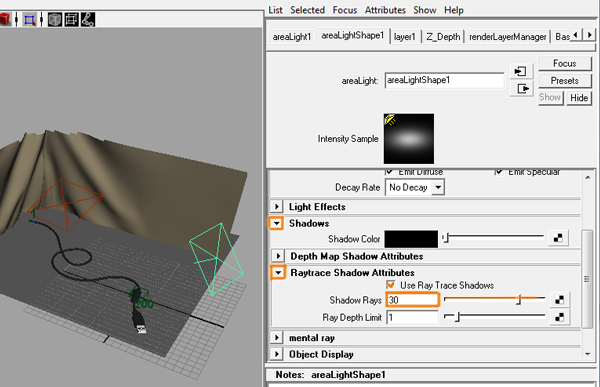Click map button beside Ray Depth Limit
Viewport: 600px width, 387px height.
click(559, 317)
